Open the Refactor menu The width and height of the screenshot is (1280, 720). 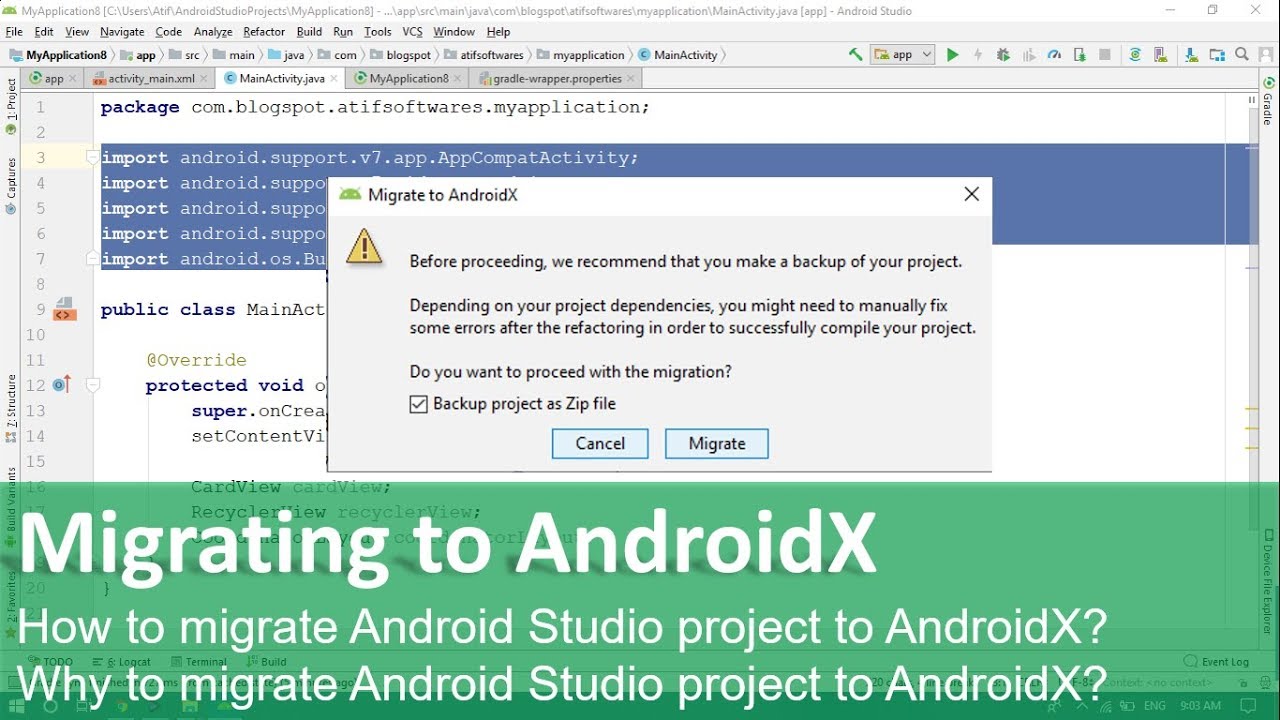[x=264, y=31]
